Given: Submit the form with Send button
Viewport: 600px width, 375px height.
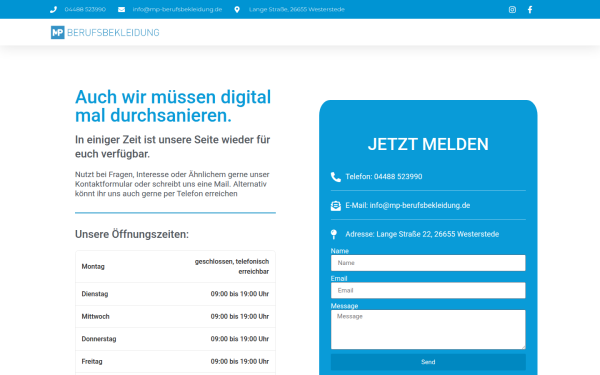Looking at the screenshot, I should 428,362.
